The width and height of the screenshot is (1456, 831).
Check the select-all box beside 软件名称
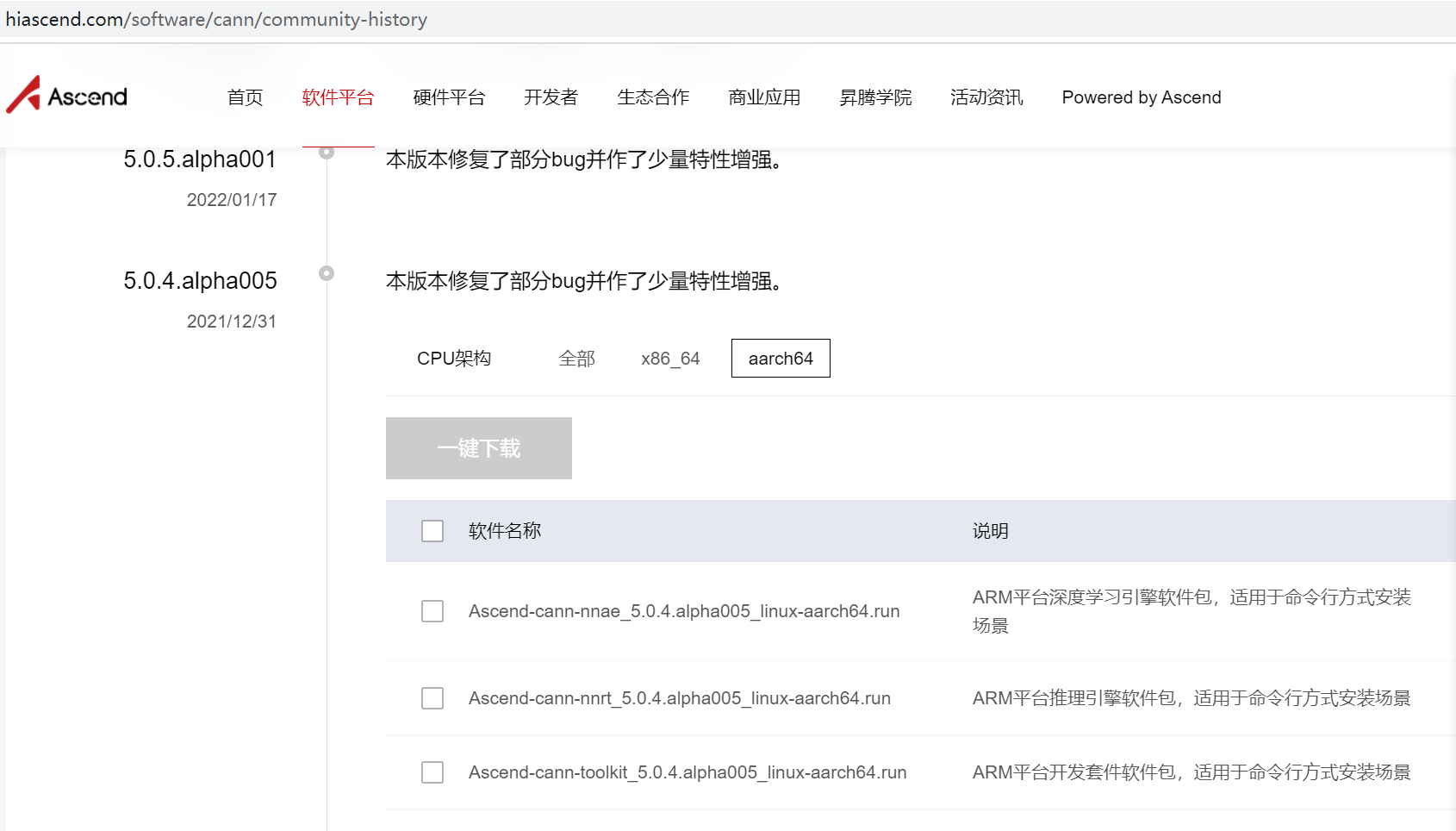point(432,531)
